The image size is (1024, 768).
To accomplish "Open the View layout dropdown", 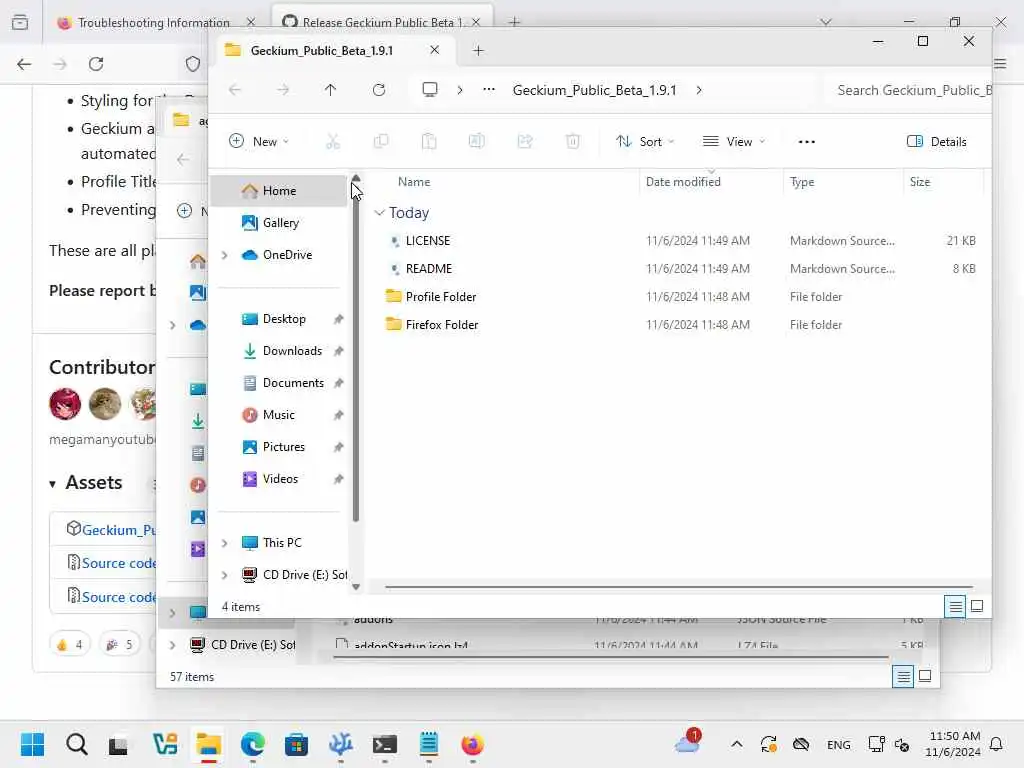I will (733, 142).
